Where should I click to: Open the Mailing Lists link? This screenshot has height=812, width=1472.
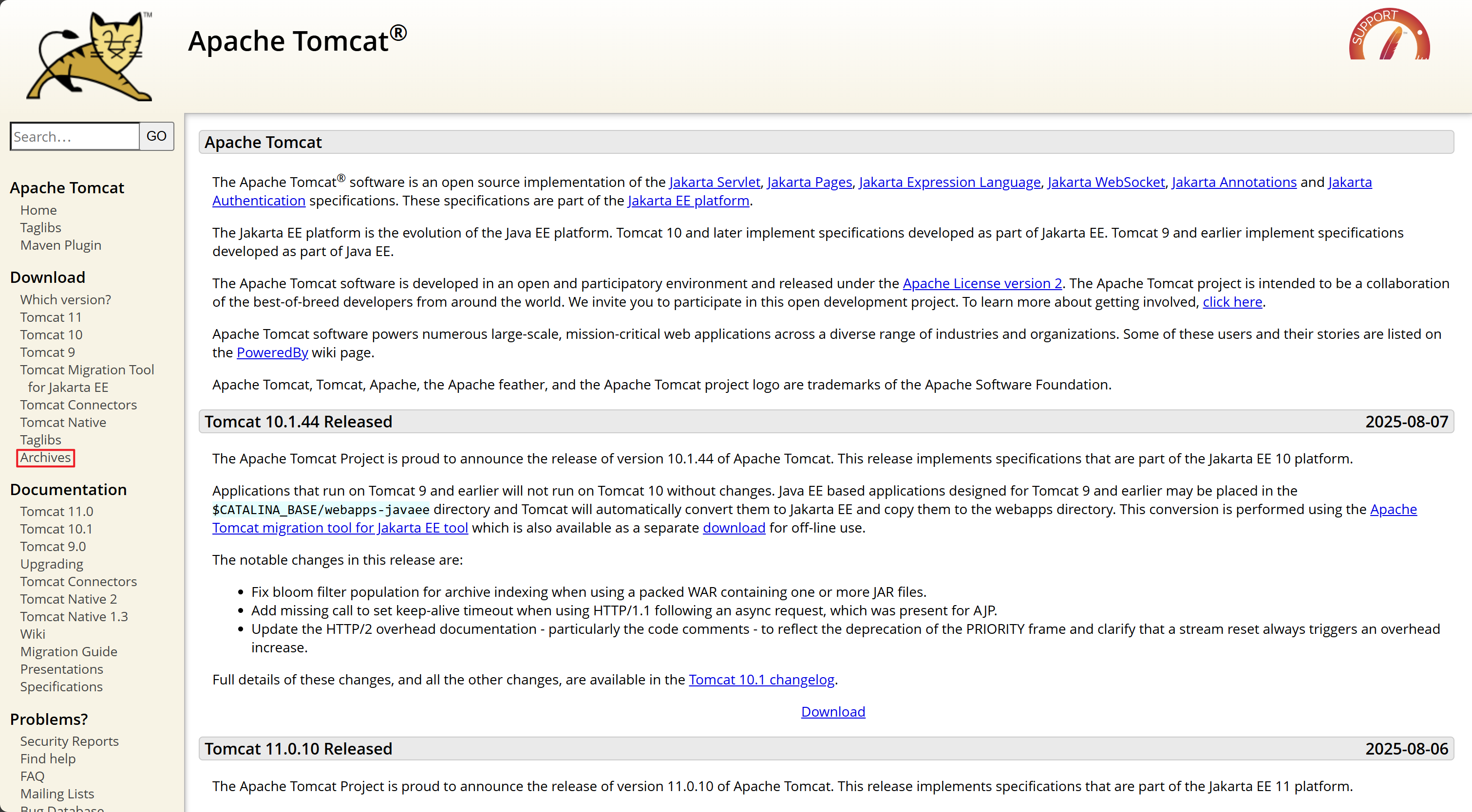tap(57, 794)
